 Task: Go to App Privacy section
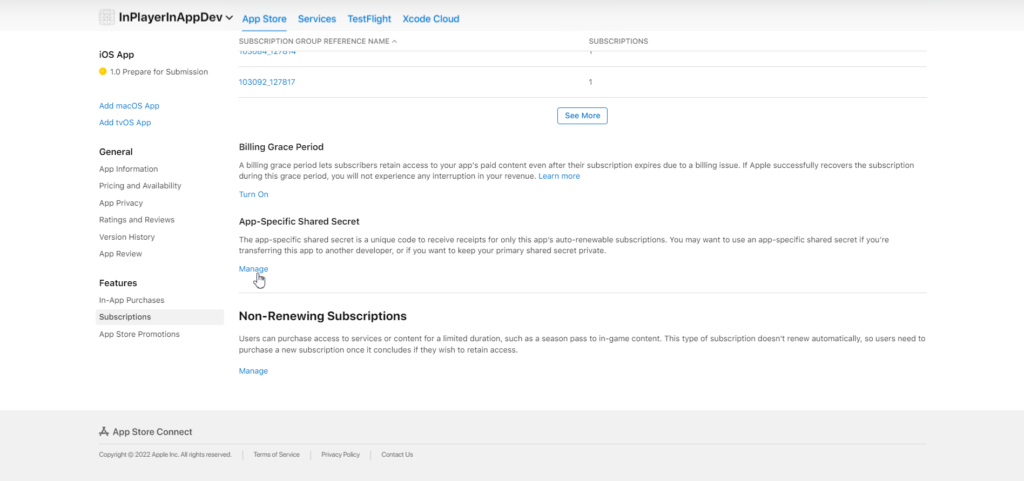click(121, 203)
